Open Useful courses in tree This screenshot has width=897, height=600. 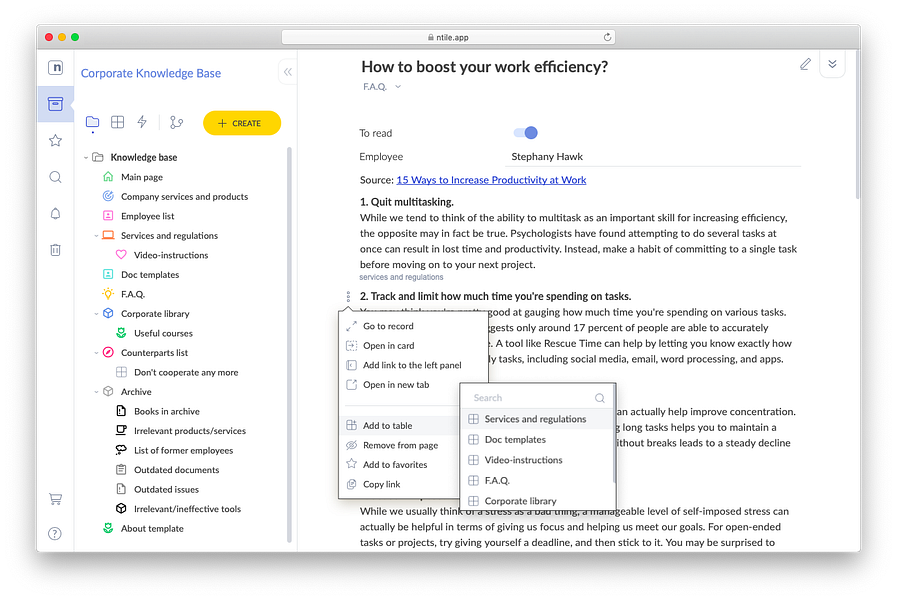(x=163, y=333)
